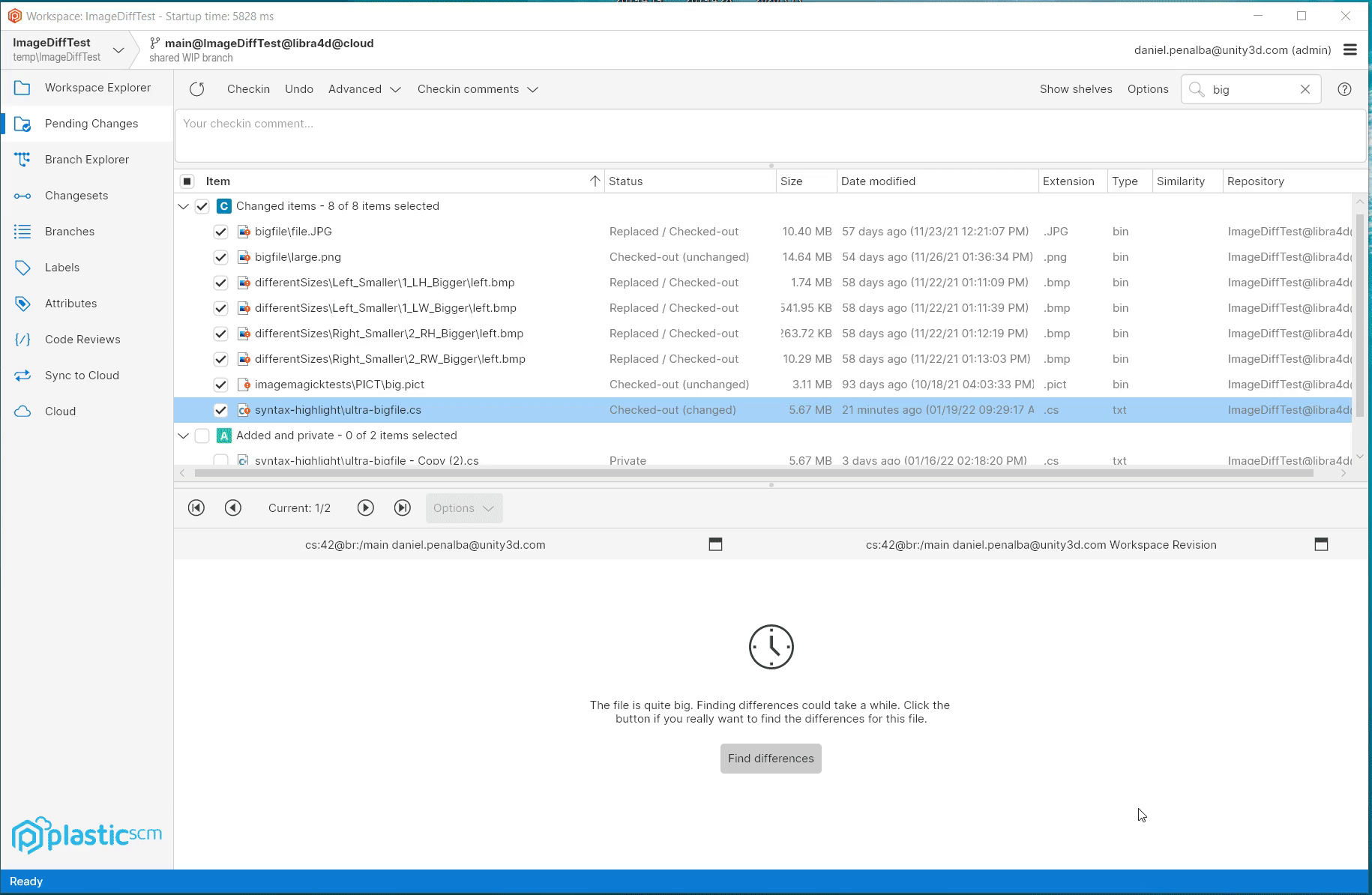1372x895 pixels.
Task: Uncheck bigfile\large.png in changed items
Action: pos(220,257)
